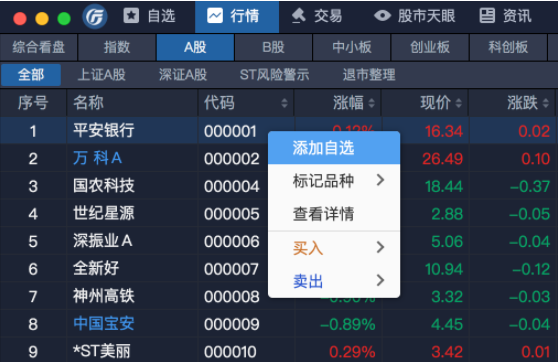Click code 000001 cell
This screenshot has height=362, width=558.
230,131
